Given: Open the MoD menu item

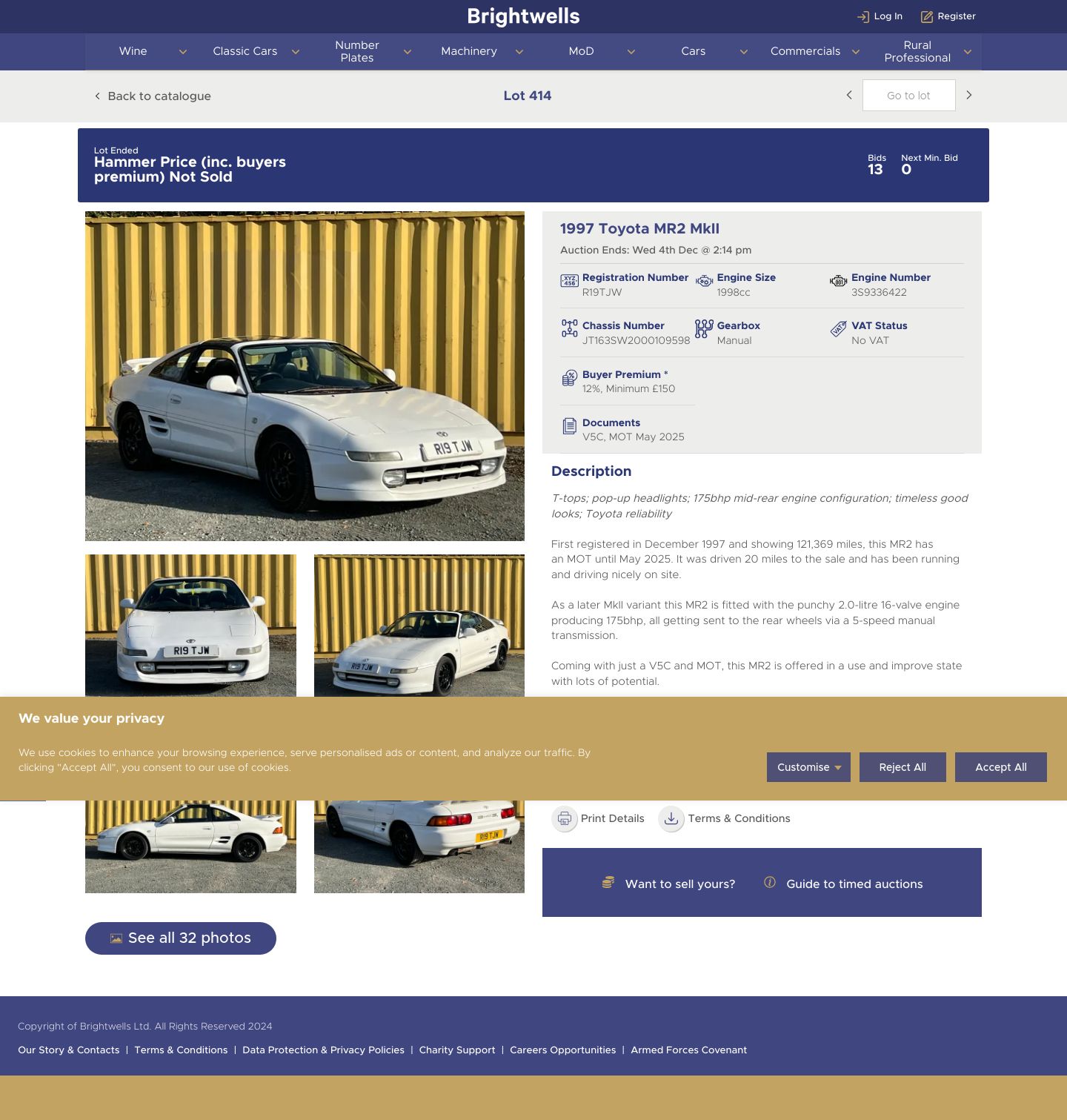Looking at the screenshot, I should (x=582, y=51).
